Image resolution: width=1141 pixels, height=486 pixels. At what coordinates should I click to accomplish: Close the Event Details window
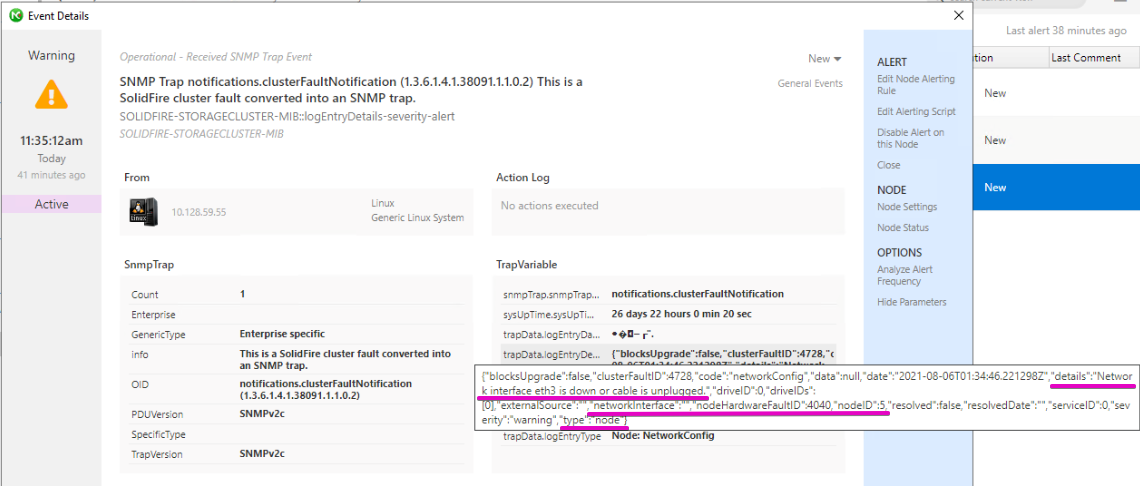pyautogui.click(x=958, y=15)
